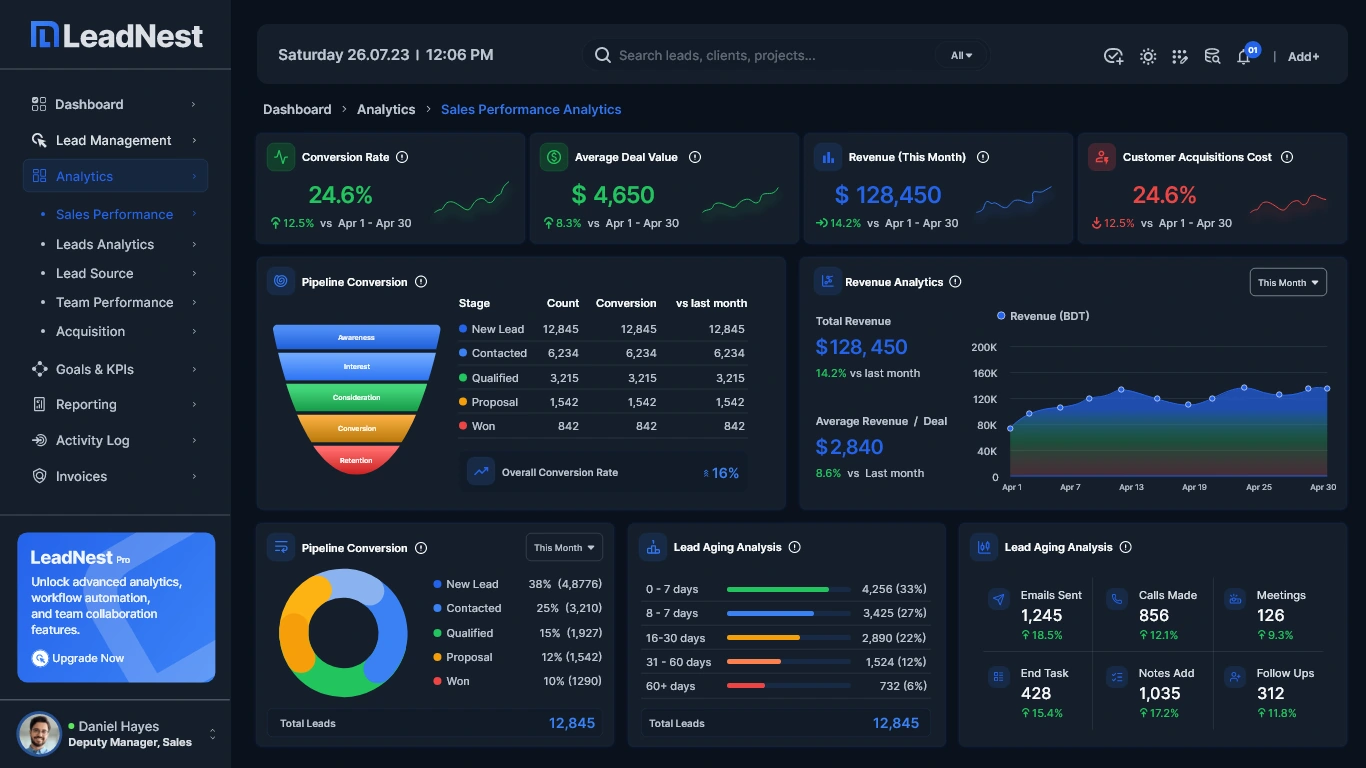
Task: Click the Meetings icon
Action: click(1235, 599)
